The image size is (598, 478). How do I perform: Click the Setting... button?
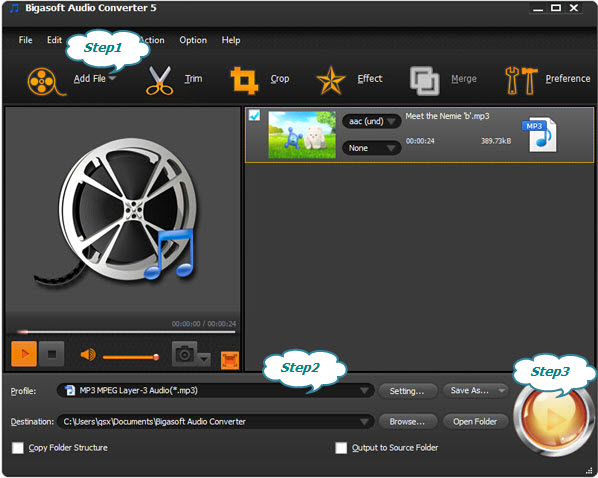click(x=407, y=391)
